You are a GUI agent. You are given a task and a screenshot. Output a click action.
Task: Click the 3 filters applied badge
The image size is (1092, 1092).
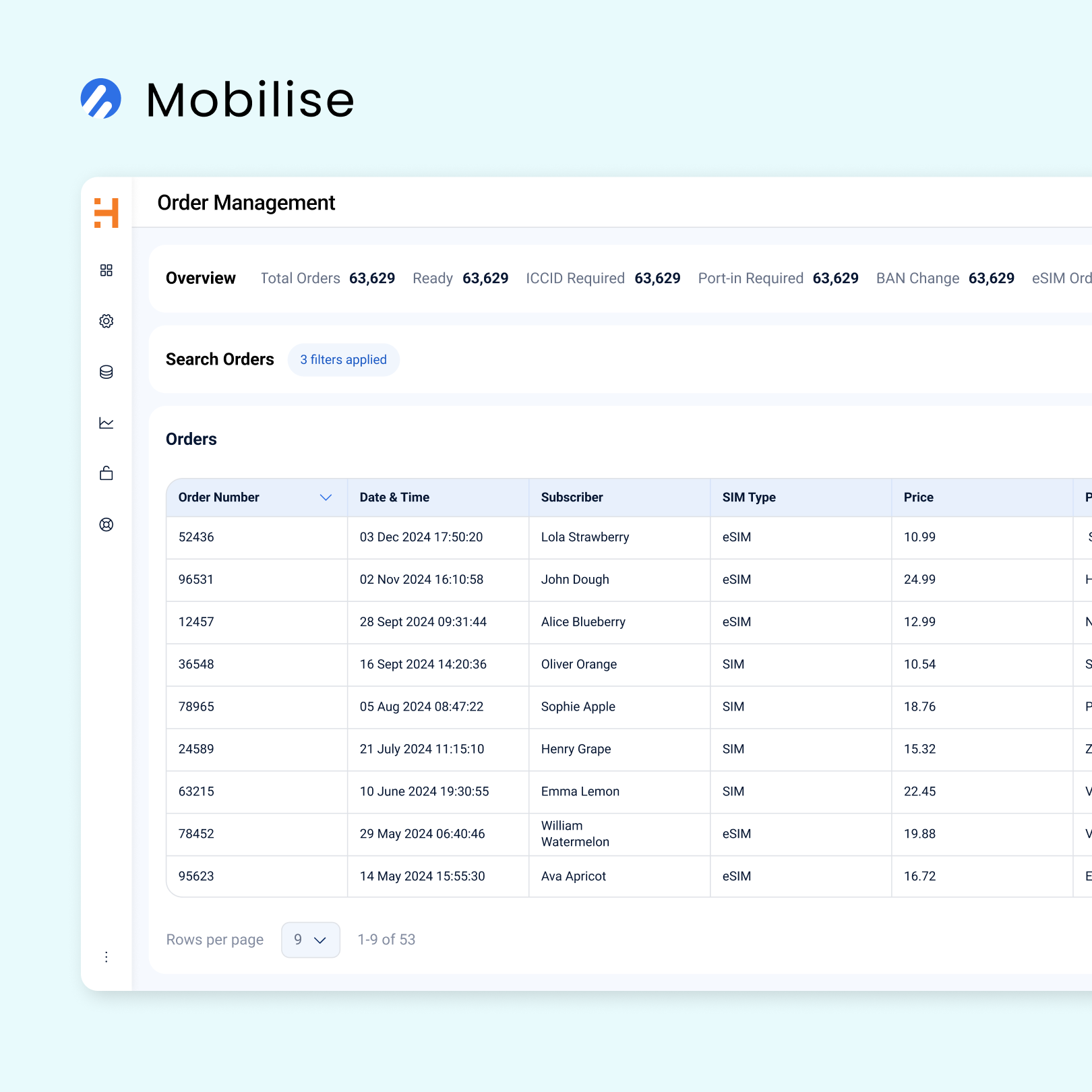point(343,360)
